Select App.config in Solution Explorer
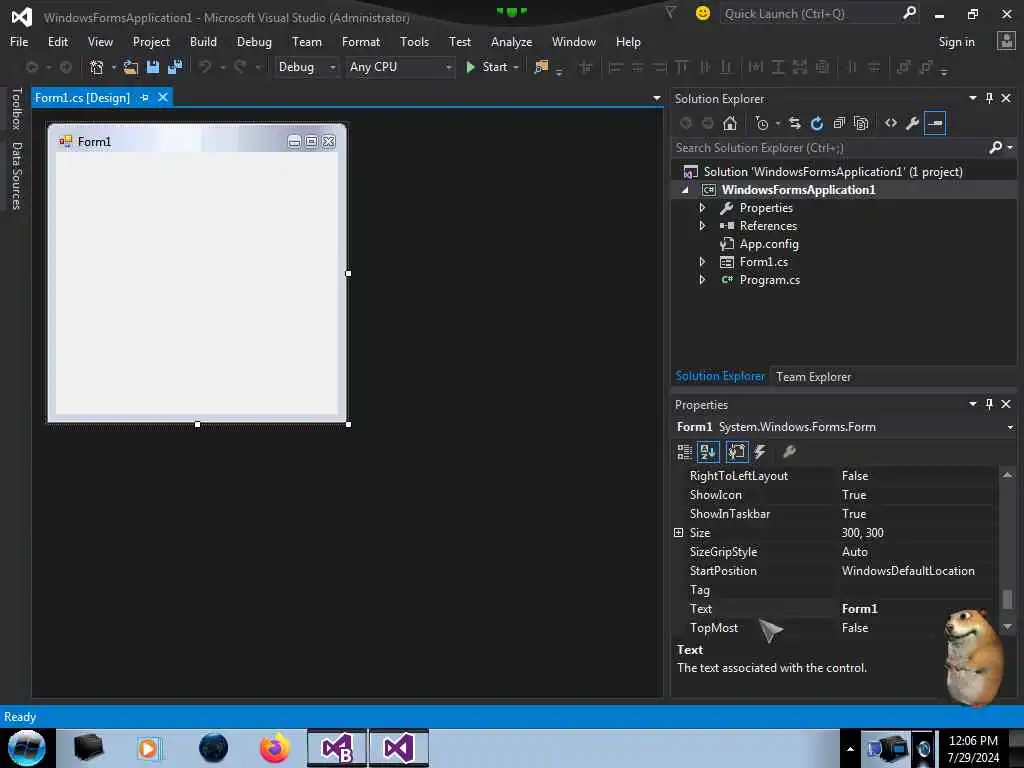Viewport: 1024px width, 768px height. (x=769, y=244)
